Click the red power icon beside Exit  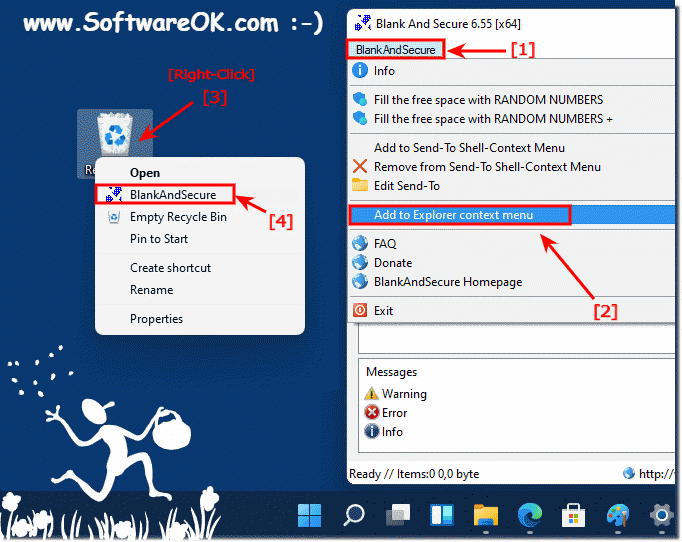360,310
